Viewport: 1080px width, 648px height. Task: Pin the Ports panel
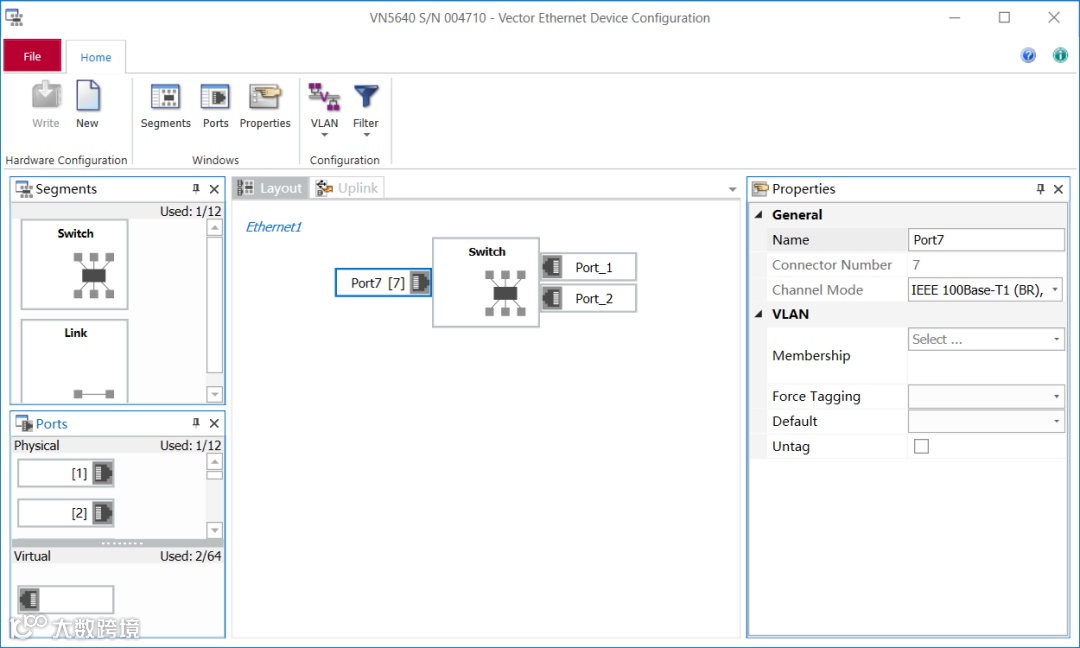point(196,423)
